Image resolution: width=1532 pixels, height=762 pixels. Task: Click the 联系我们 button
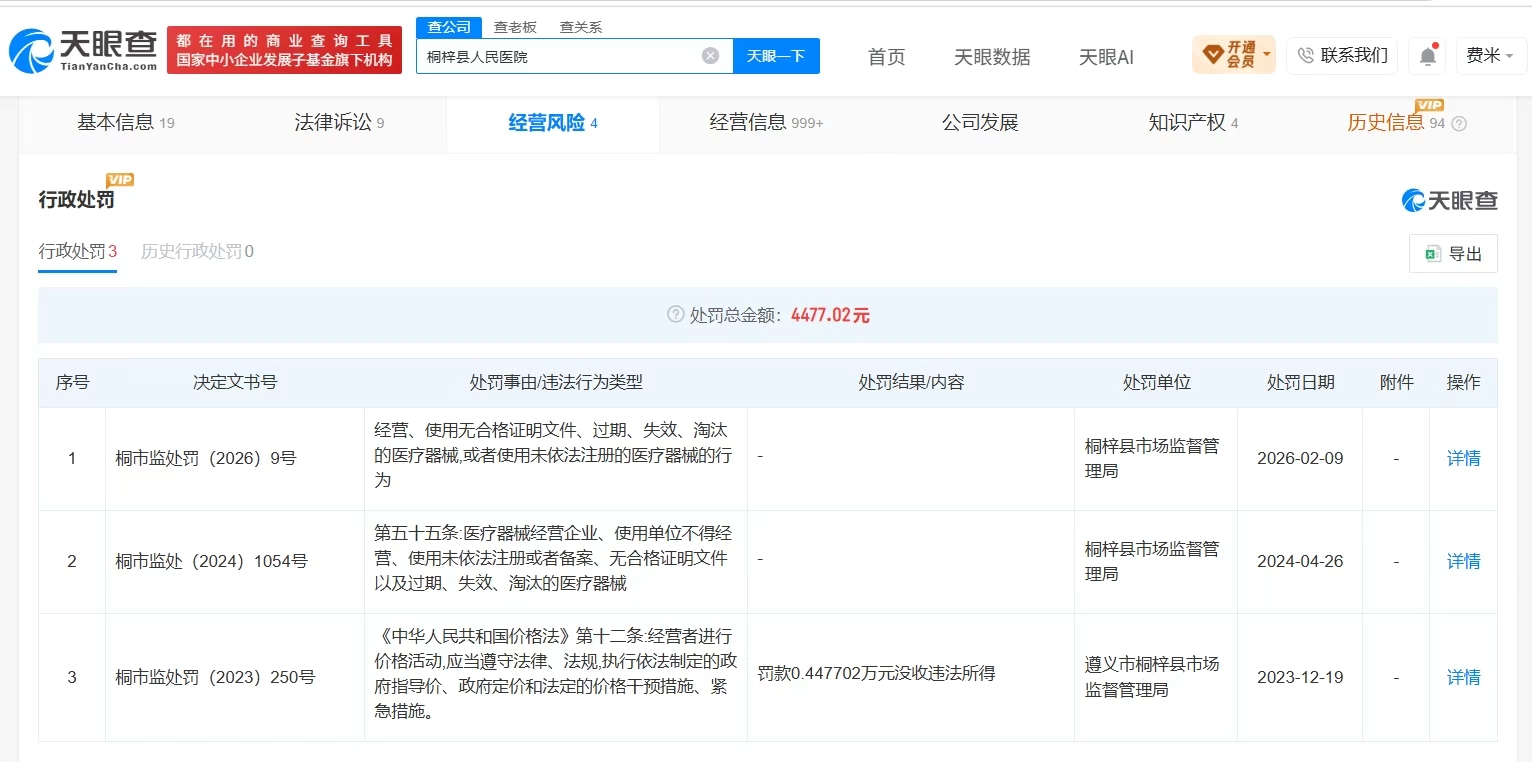(1342, 55)
